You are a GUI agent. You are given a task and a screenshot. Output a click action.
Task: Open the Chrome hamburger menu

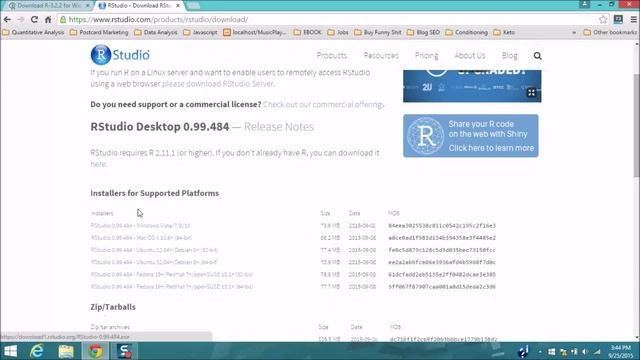click(x=633, y=20)
